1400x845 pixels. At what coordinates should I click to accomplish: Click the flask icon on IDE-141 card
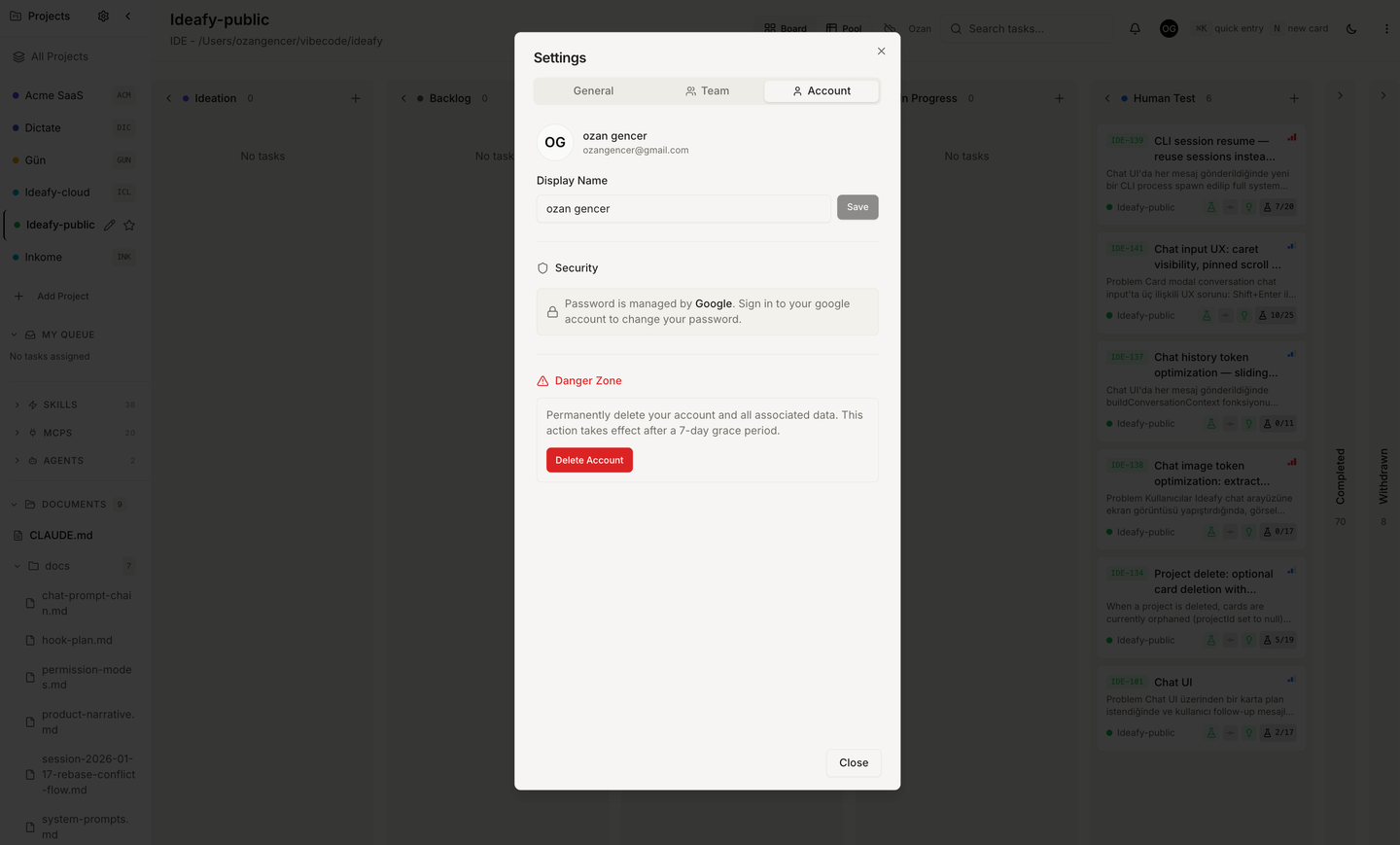(x=1207, y=315)
